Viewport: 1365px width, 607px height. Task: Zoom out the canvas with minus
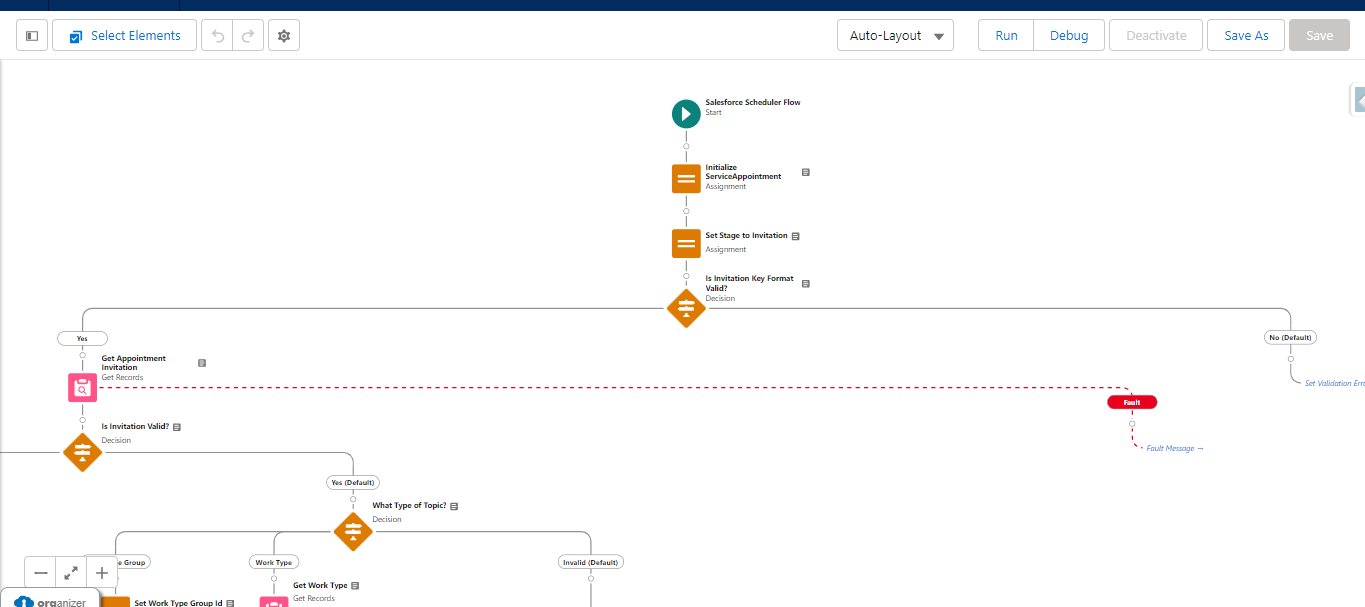click(41, 573)
